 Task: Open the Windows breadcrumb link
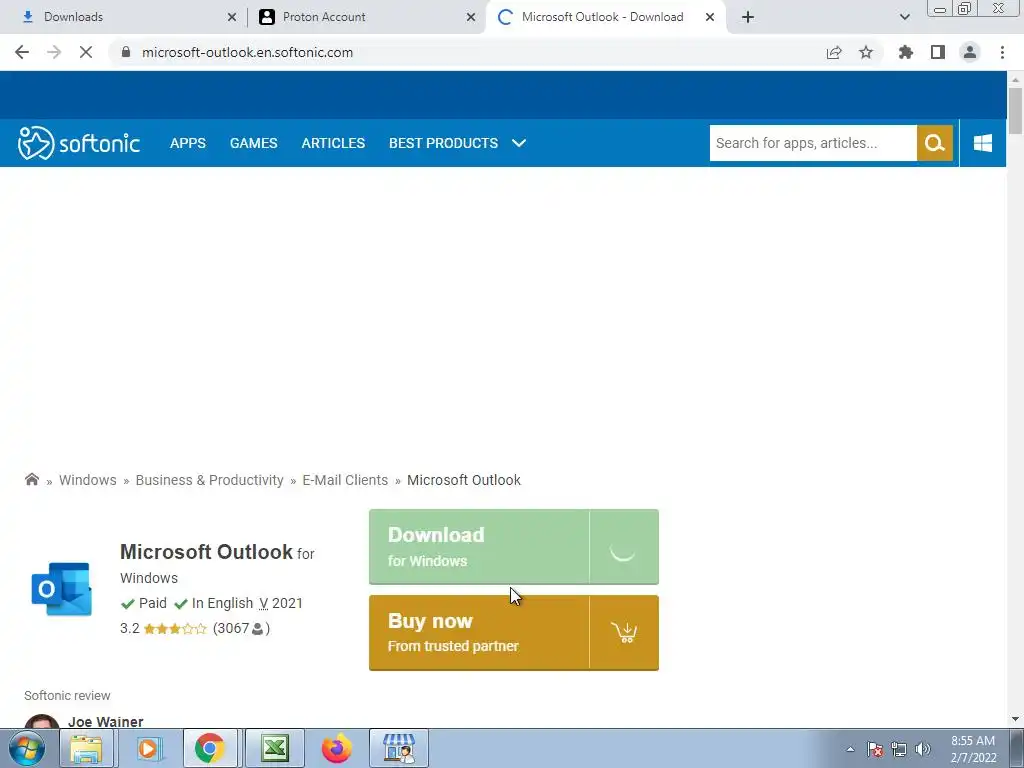(x=88, y=480)
